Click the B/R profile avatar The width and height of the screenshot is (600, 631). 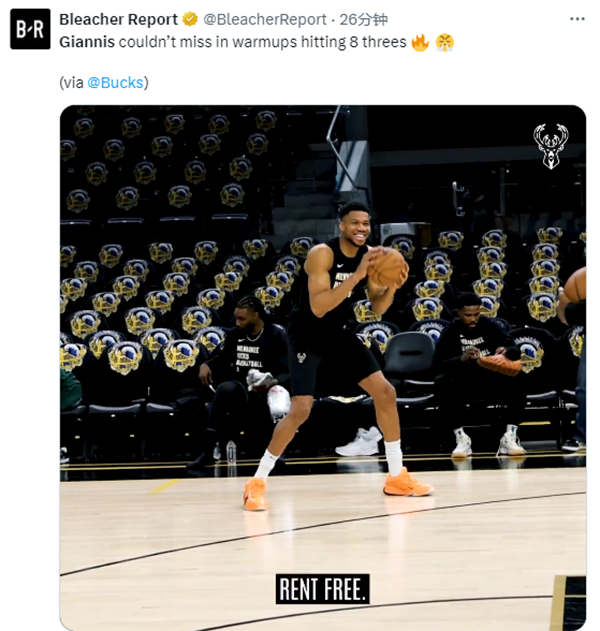coord(30,29)
